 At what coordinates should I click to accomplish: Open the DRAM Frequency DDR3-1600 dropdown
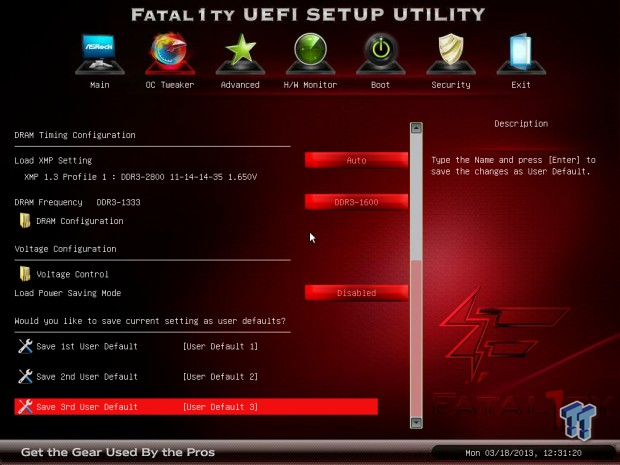[x=356, y=202]
